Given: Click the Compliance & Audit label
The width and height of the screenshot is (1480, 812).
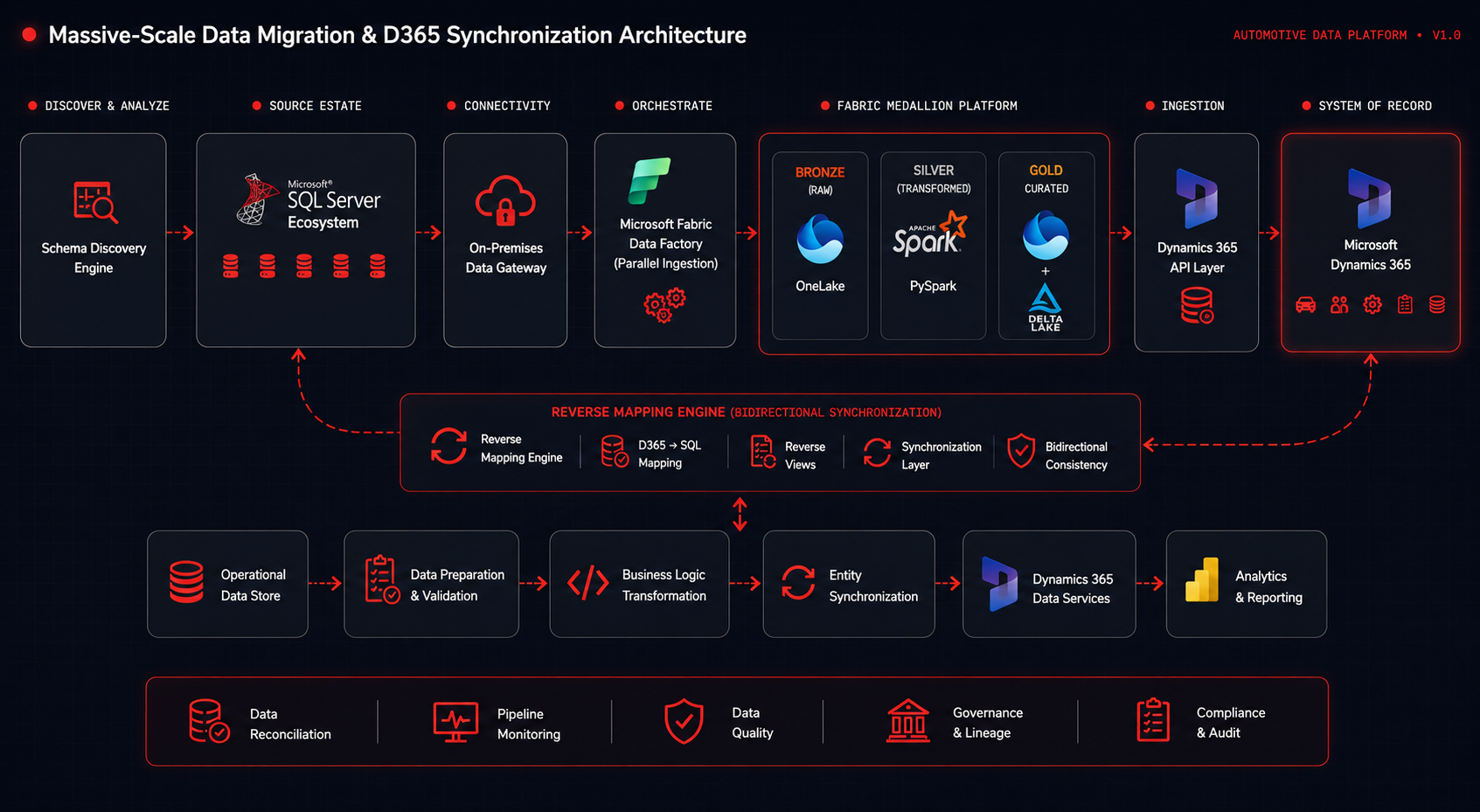Looking at the screenshot, I should pos(1231,723).
